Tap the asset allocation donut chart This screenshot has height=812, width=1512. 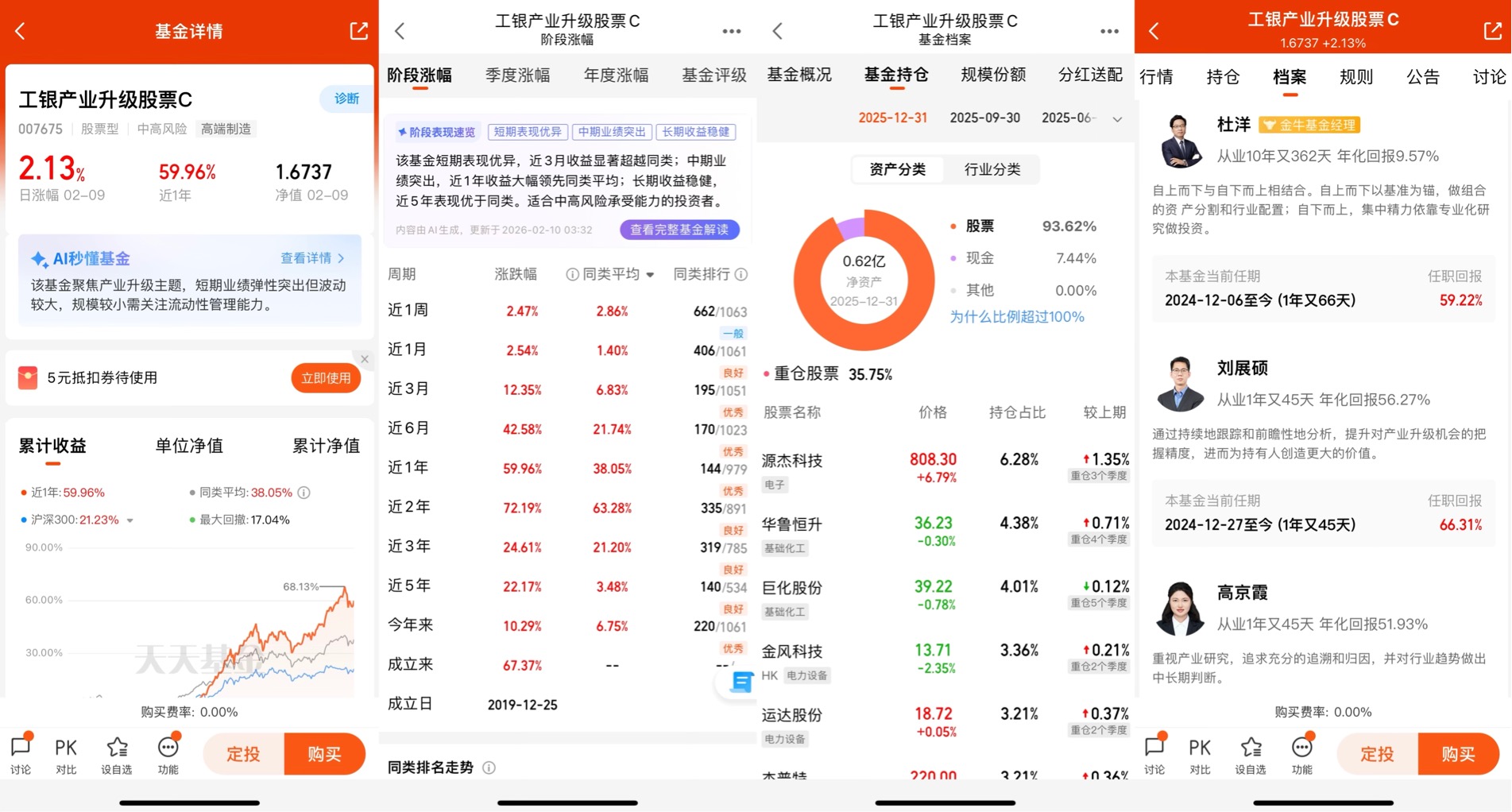(864, 280)
